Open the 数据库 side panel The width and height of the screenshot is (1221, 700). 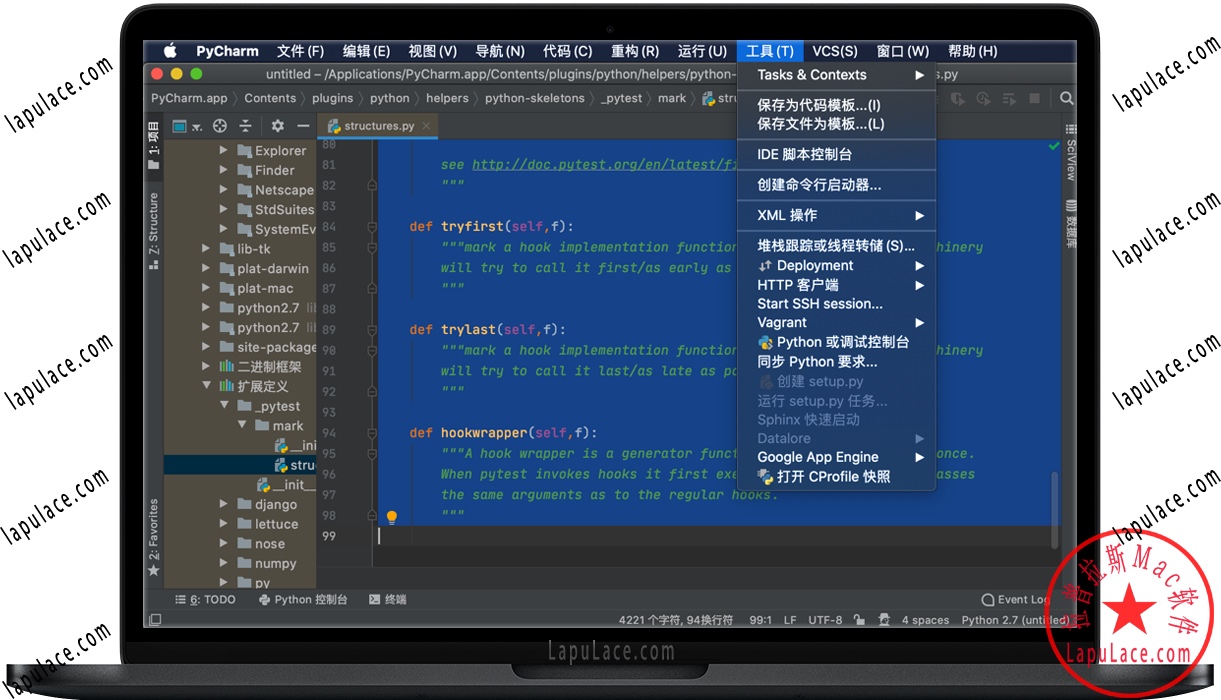click(1070, 223)
